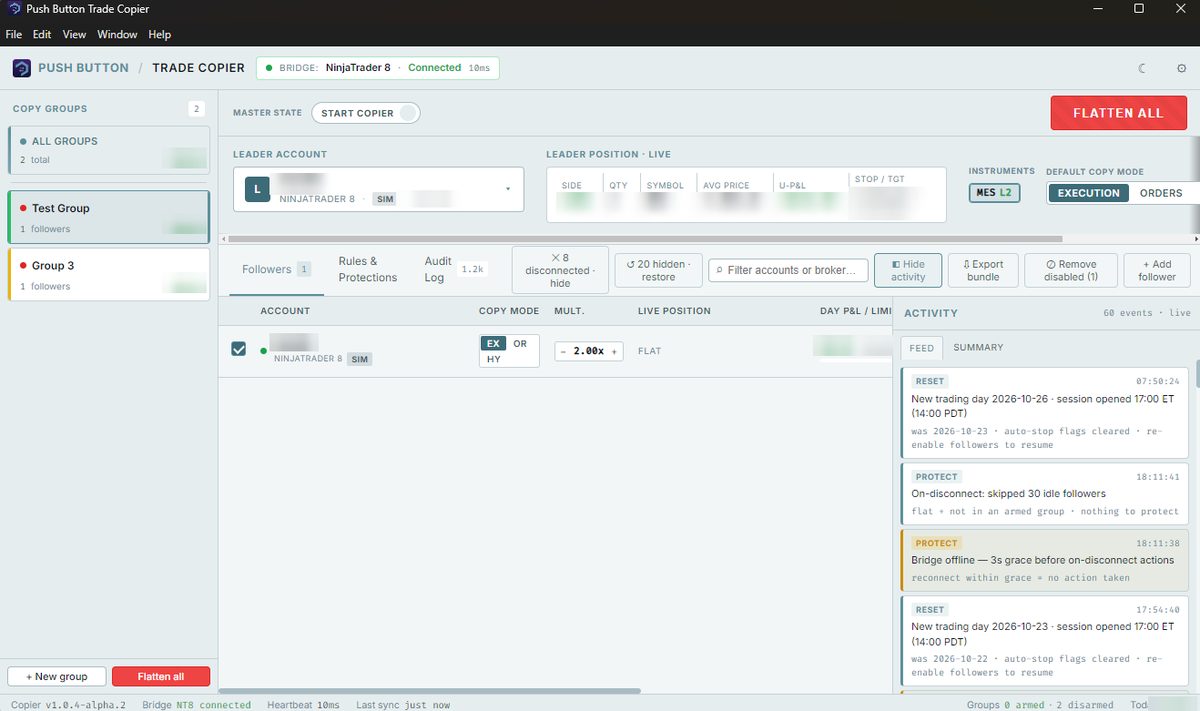Screen dimensions: 1200x711
Task: Click the ACCOUNT column header
Action: 285,311
